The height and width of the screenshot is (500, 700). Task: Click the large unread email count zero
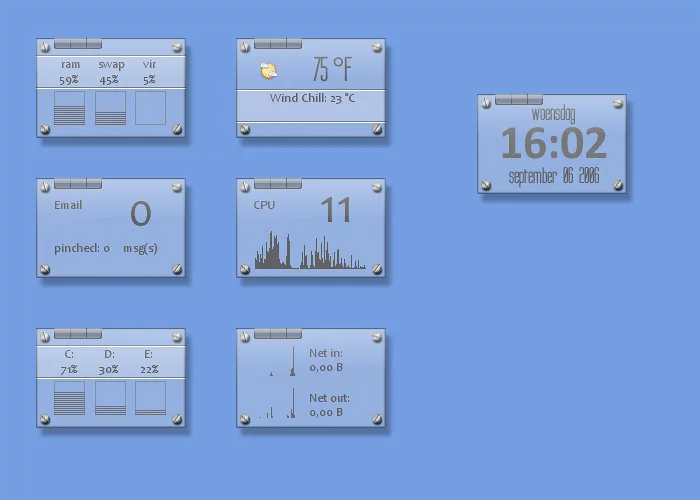pos(141,213)
